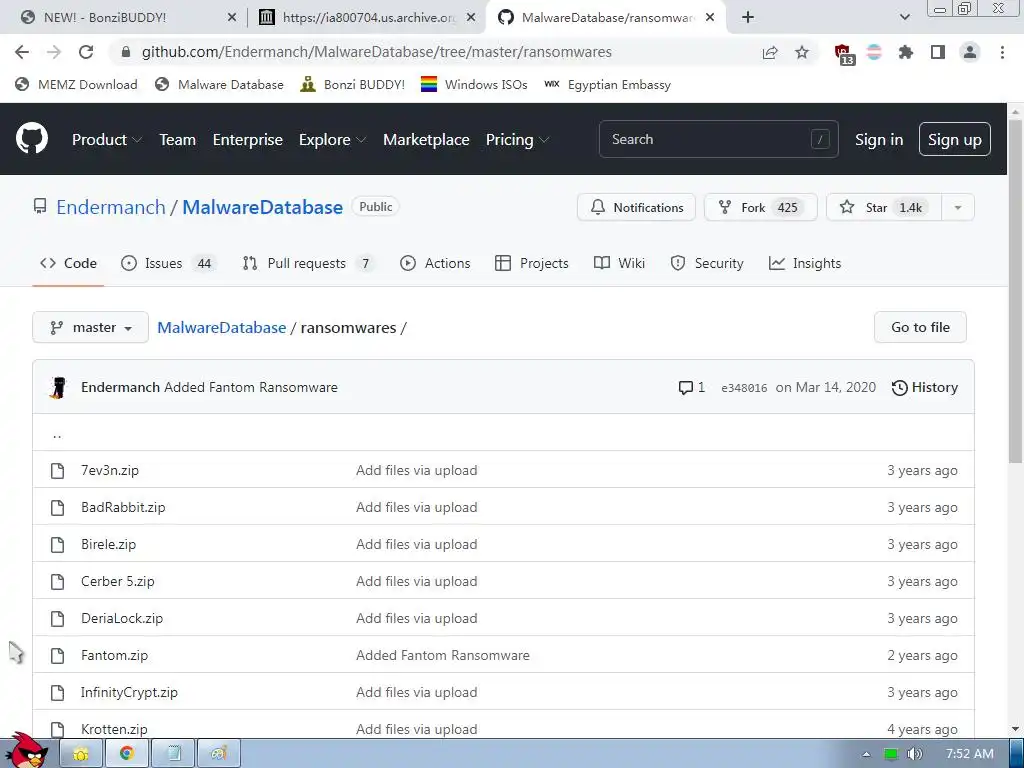Click the volume speaker tray icon
This screenshot has width=1024, height=768.
point(915,754)
